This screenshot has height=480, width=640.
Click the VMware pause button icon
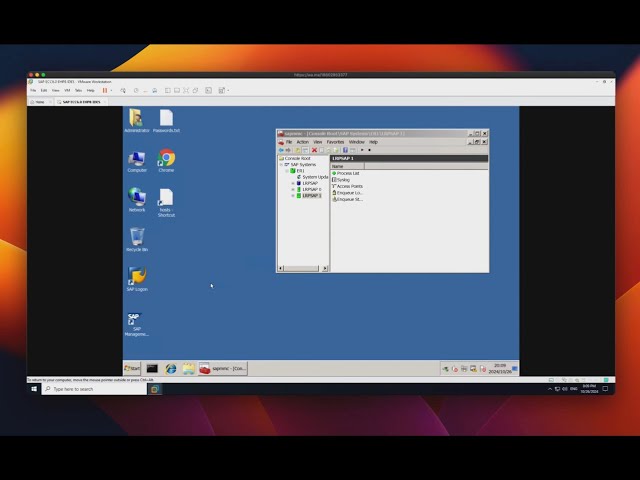[105, 90]
